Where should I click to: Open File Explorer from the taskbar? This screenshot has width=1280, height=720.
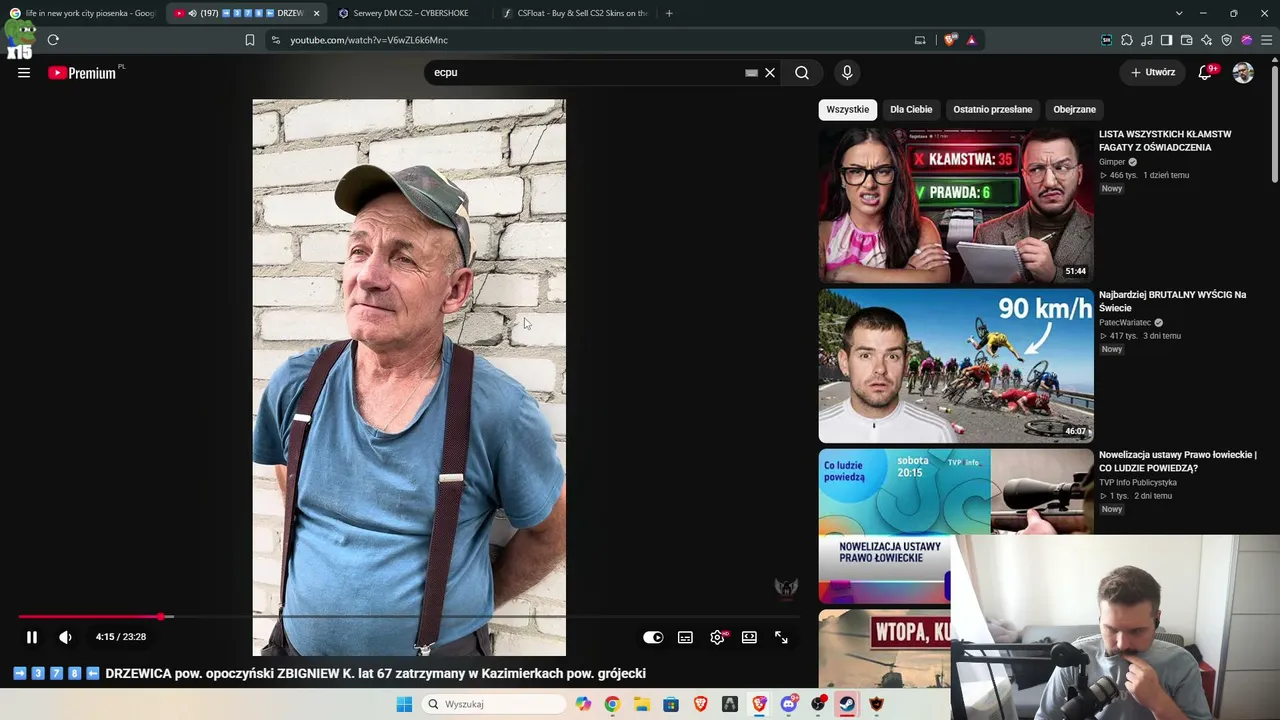[x=642, y=704]
